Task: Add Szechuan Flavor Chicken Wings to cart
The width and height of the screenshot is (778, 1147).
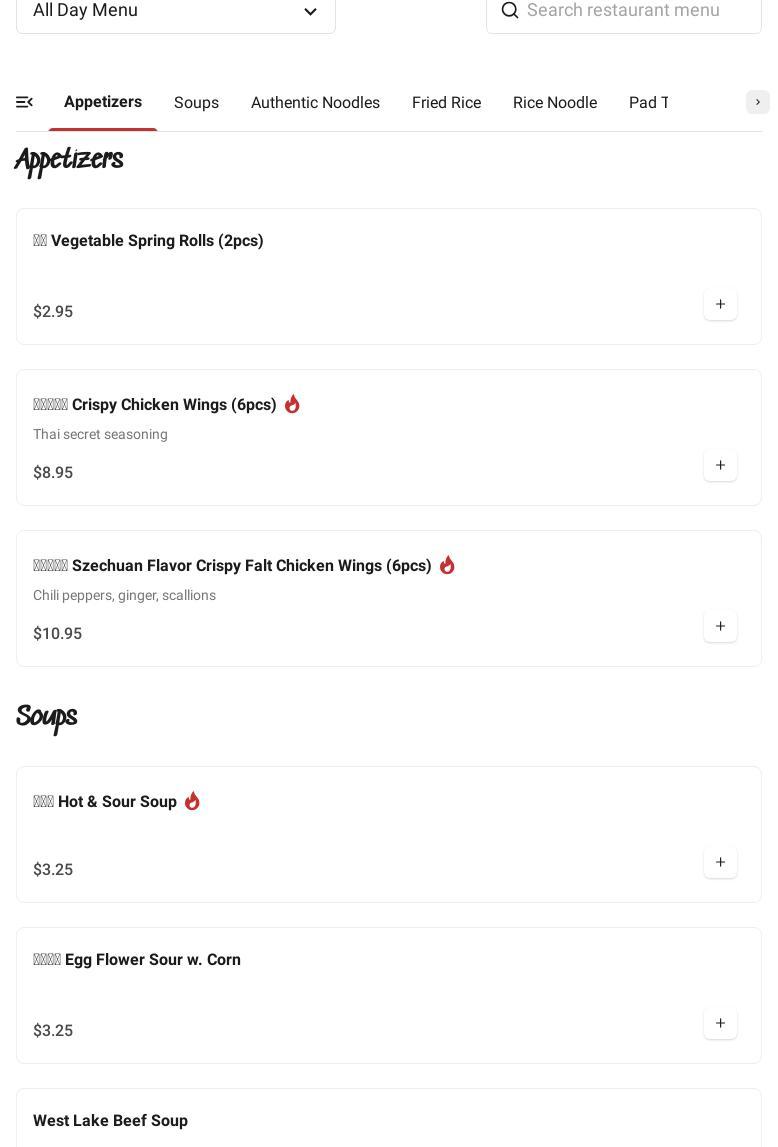Action: (720, 626)
